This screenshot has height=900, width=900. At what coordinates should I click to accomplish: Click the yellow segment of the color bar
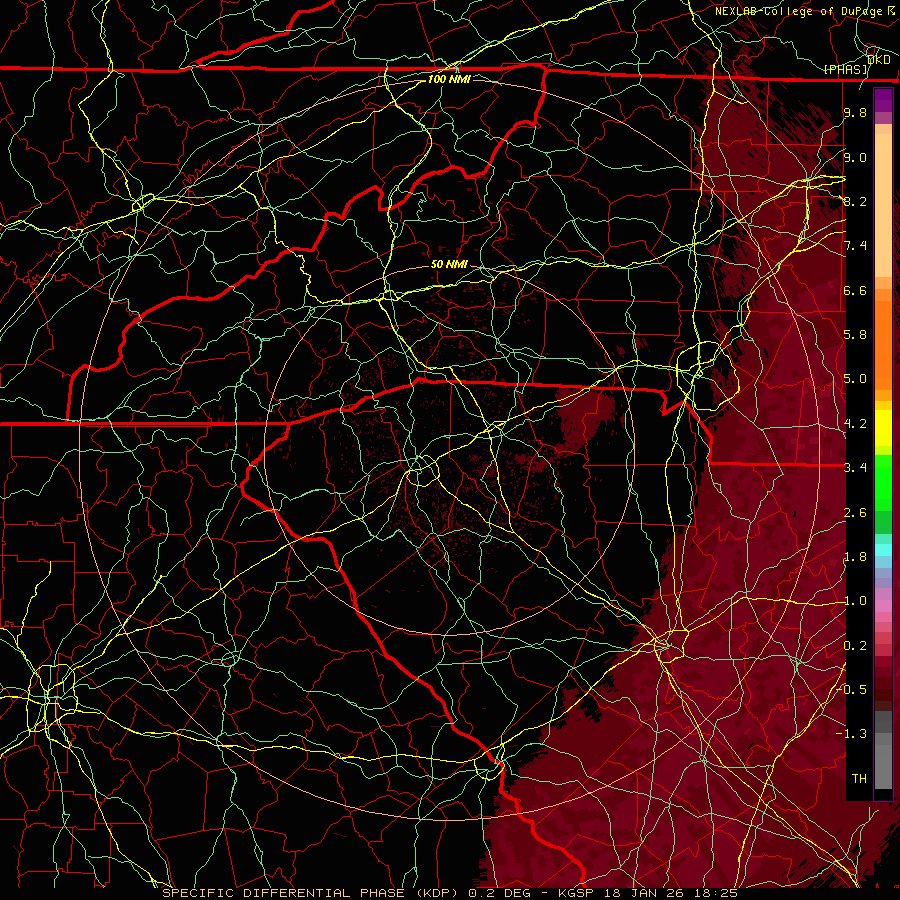point(883,428)
